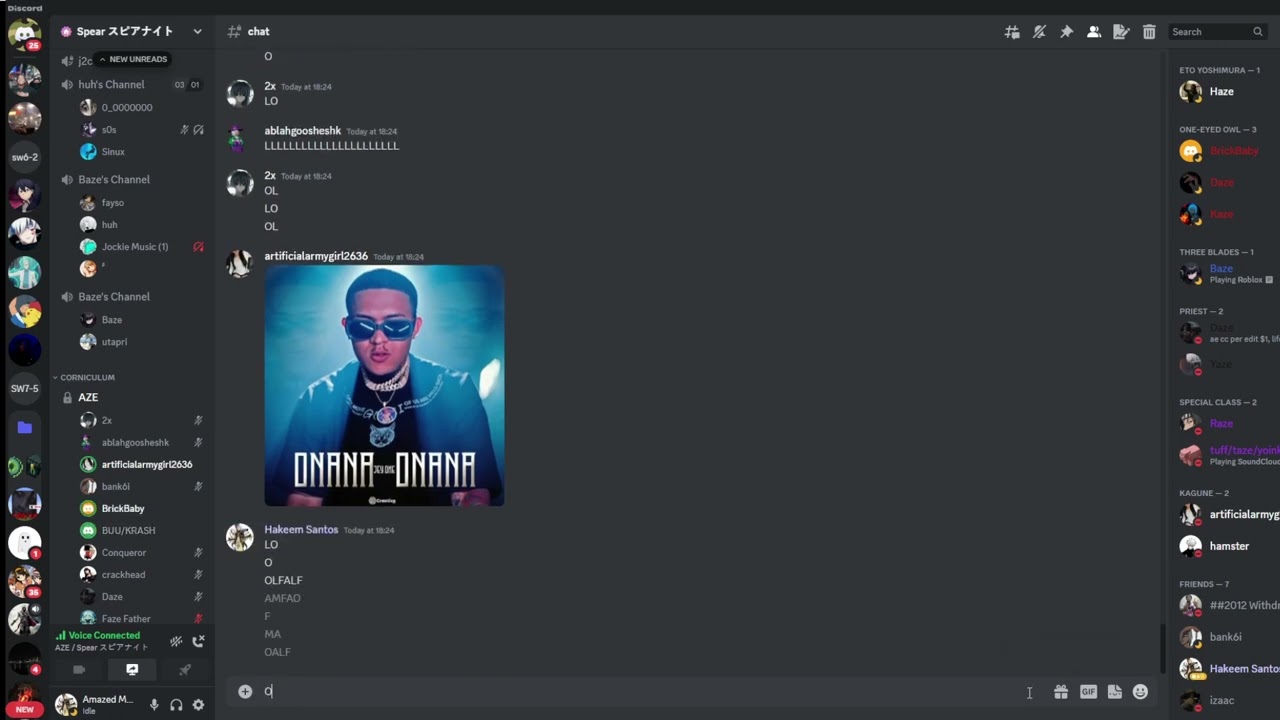Click the search magnifier icon
1280x720 pixels.
tap(1258, 32)
